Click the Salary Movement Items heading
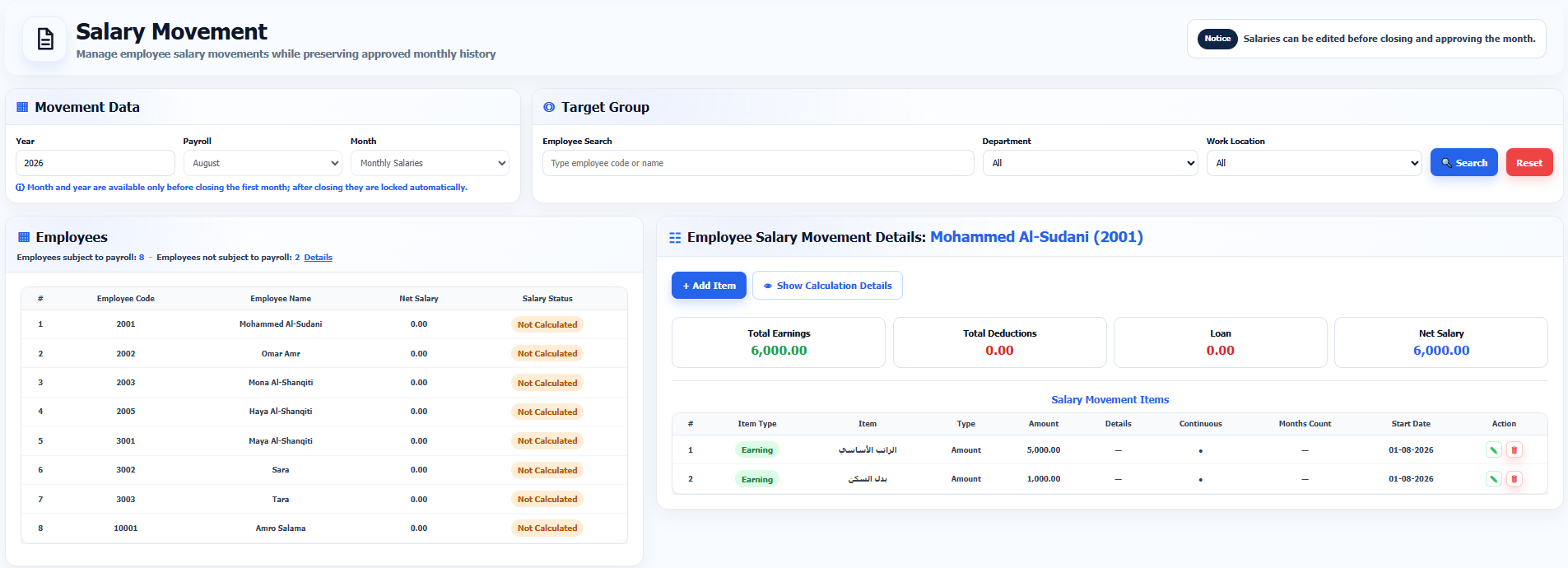The width and height of the screenshot is (1568, 568). tap(1110, 400)
